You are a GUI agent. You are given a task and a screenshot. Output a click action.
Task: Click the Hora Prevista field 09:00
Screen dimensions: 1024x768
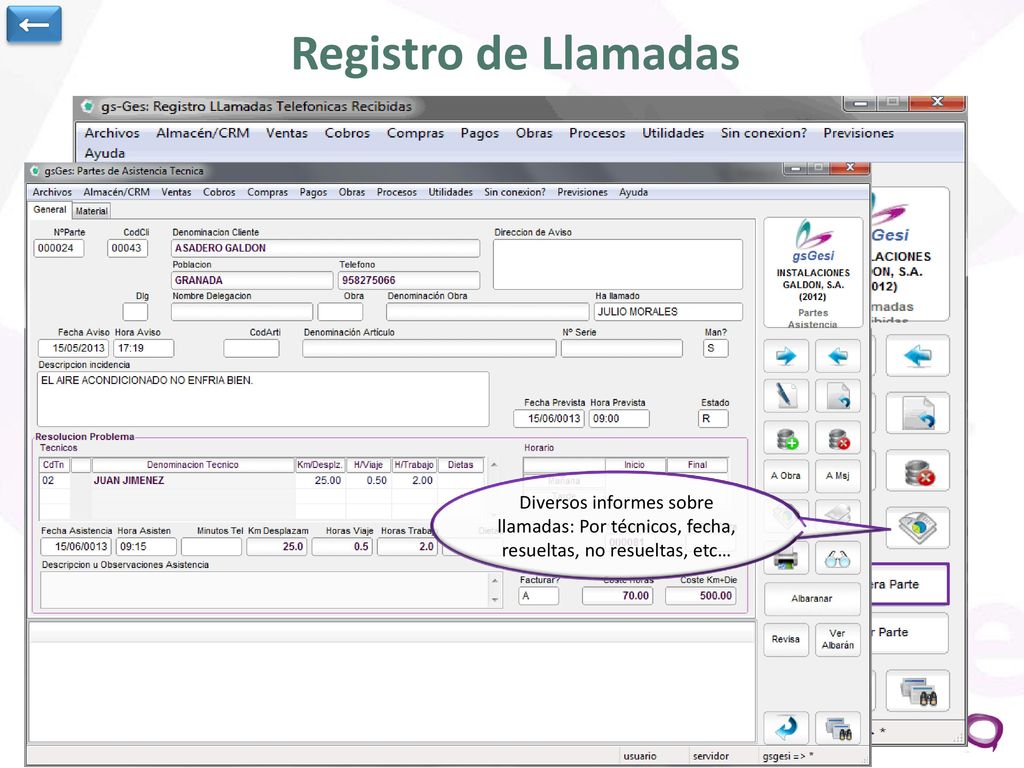[x=619, y=419]
